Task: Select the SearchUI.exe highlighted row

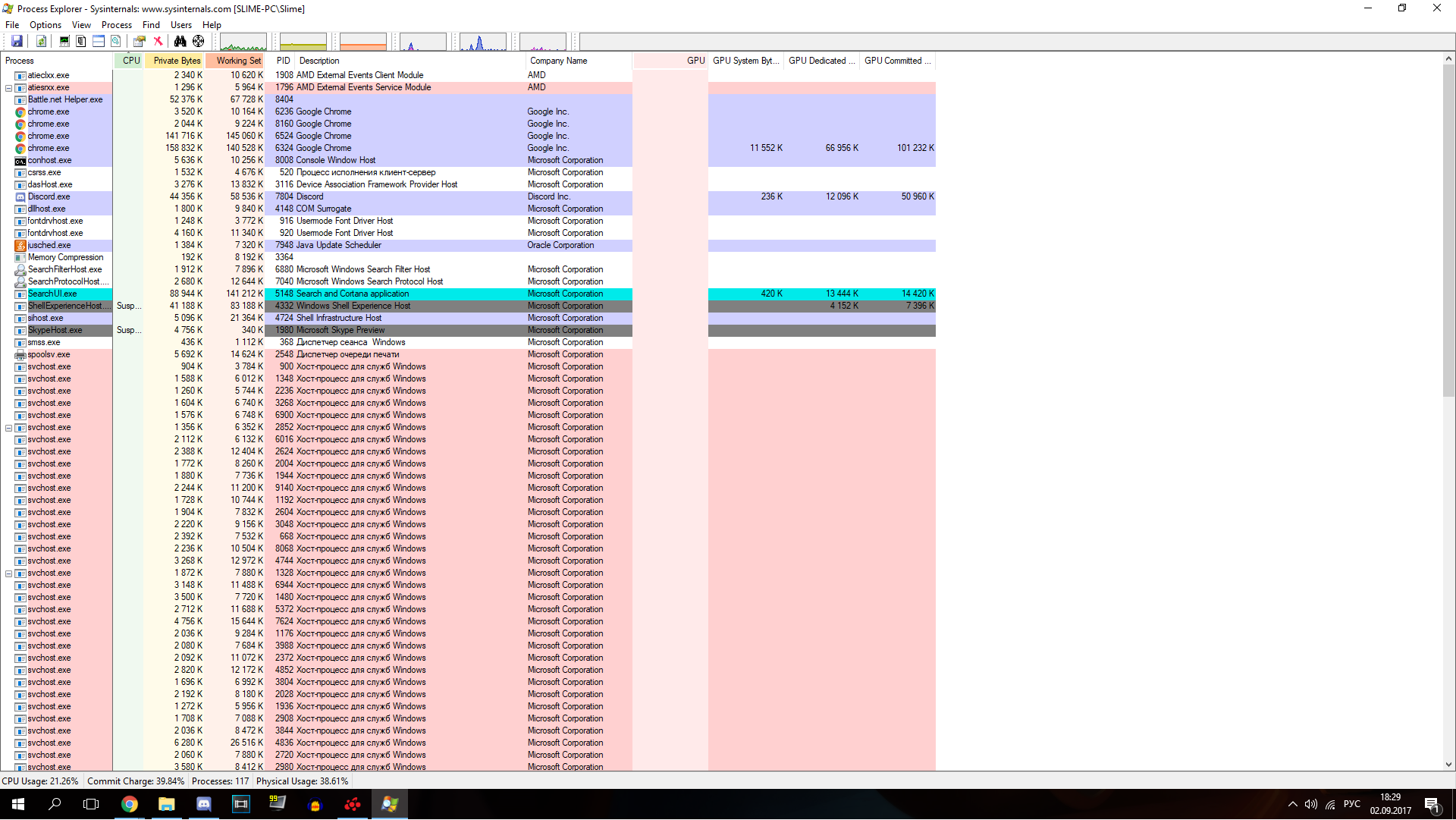Action: (468, 294)
